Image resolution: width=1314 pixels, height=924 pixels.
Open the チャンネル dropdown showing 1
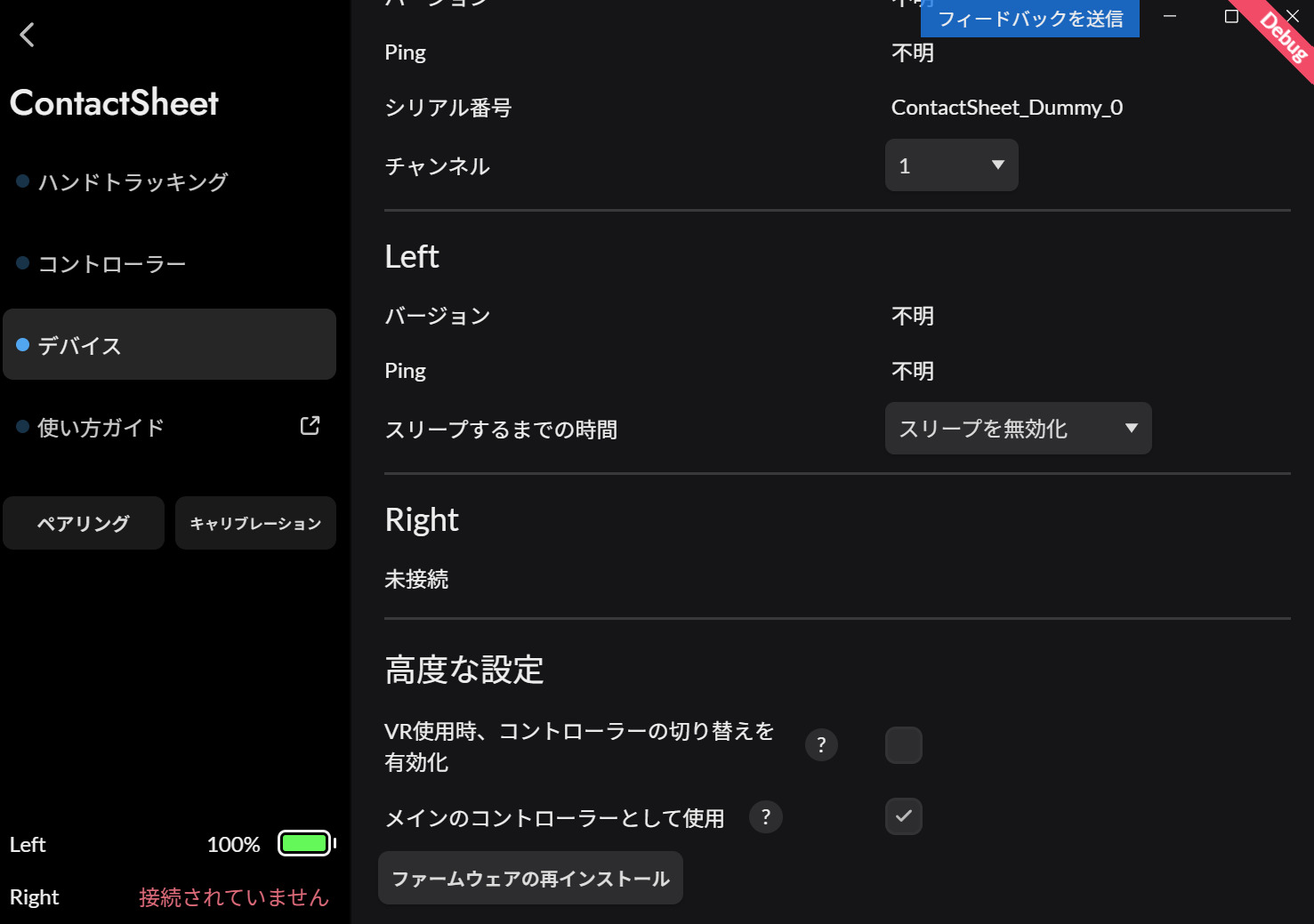pos(952,165)
